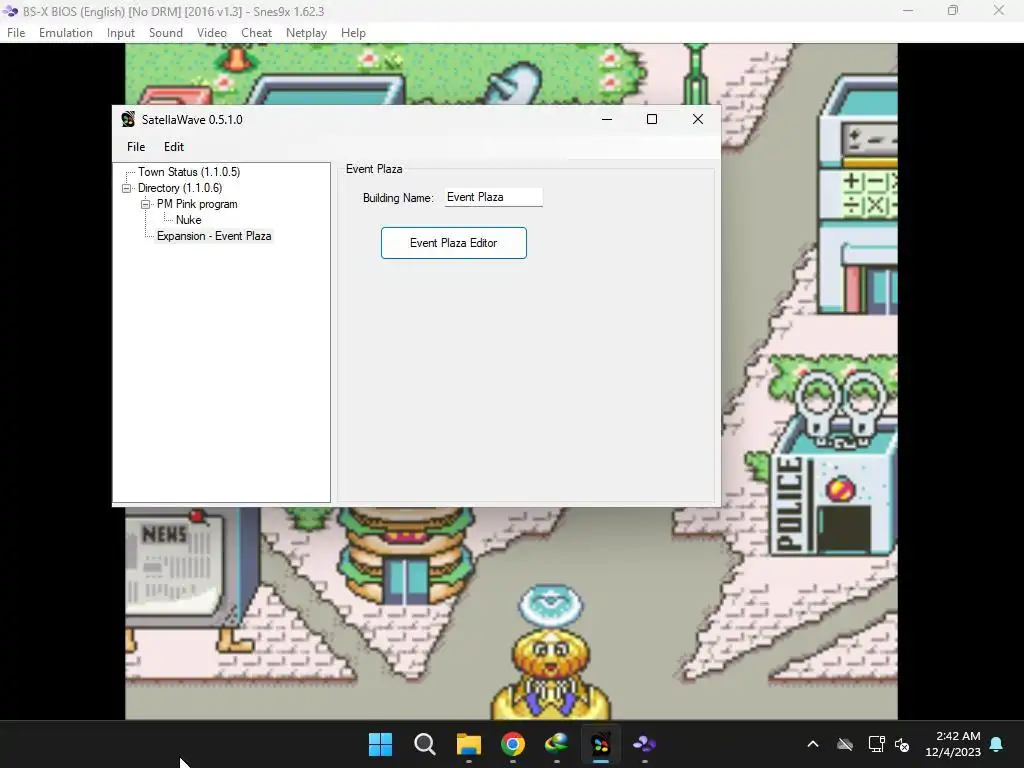The width and height of the screenshot is (1024, 768).
Task: Select the Nuke tree item
Action: pyautogui.click(x=188, y=220)
